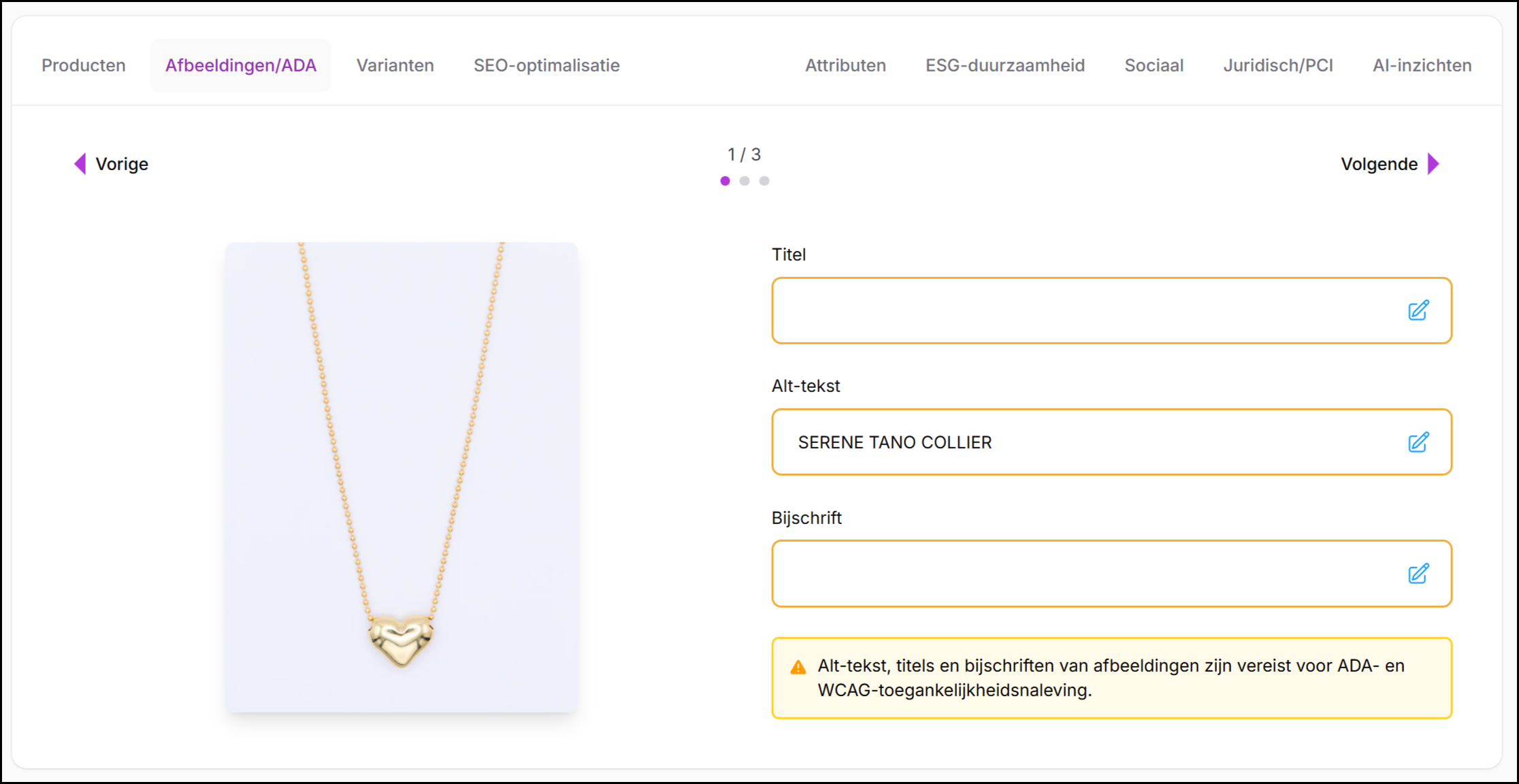Click the purple right arrow beside Volgende
This screenshot has width=1519, height=784.
coord(1433,164)
